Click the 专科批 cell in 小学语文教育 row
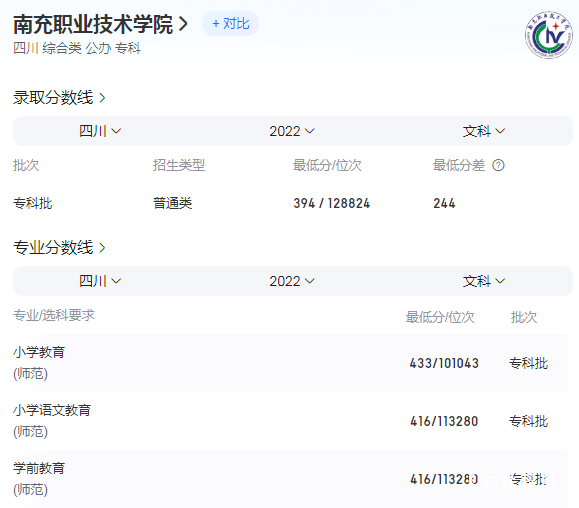 point(528,421)
